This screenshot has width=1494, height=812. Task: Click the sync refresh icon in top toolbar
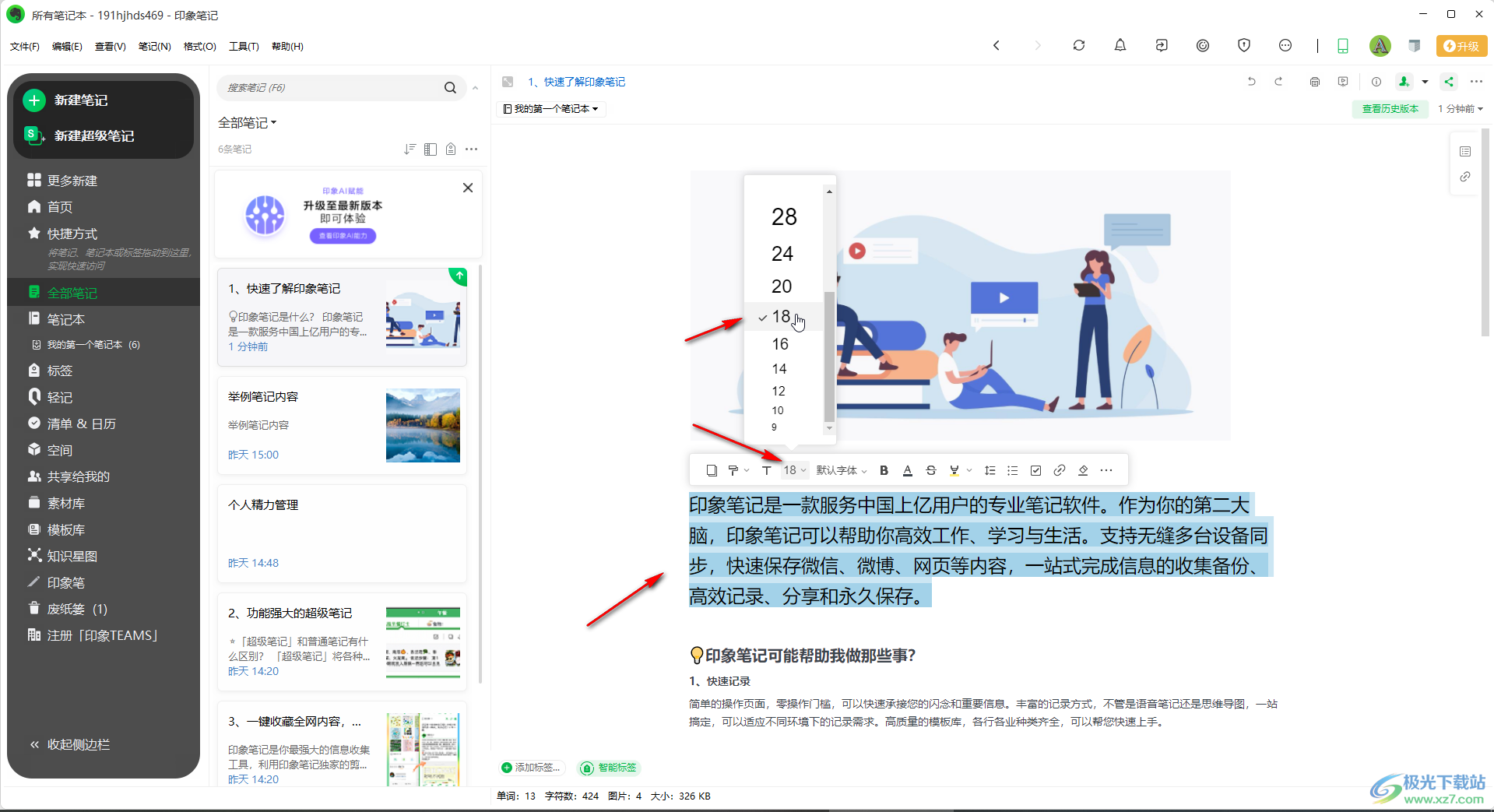click(x=1078, y=45)
